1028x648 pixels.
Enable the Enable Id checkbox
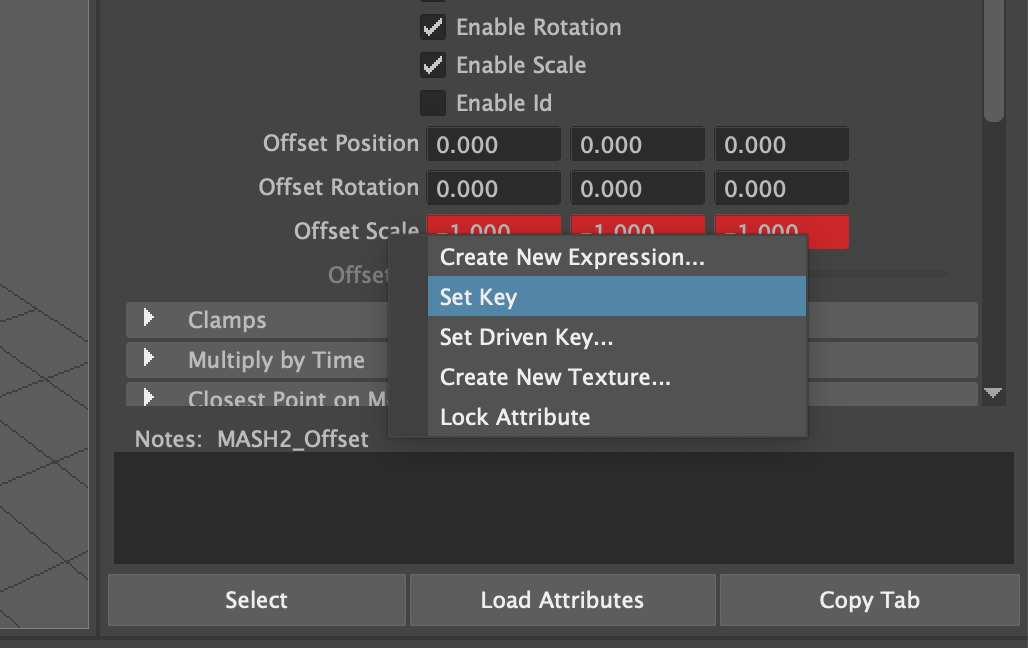pos(433,103)
